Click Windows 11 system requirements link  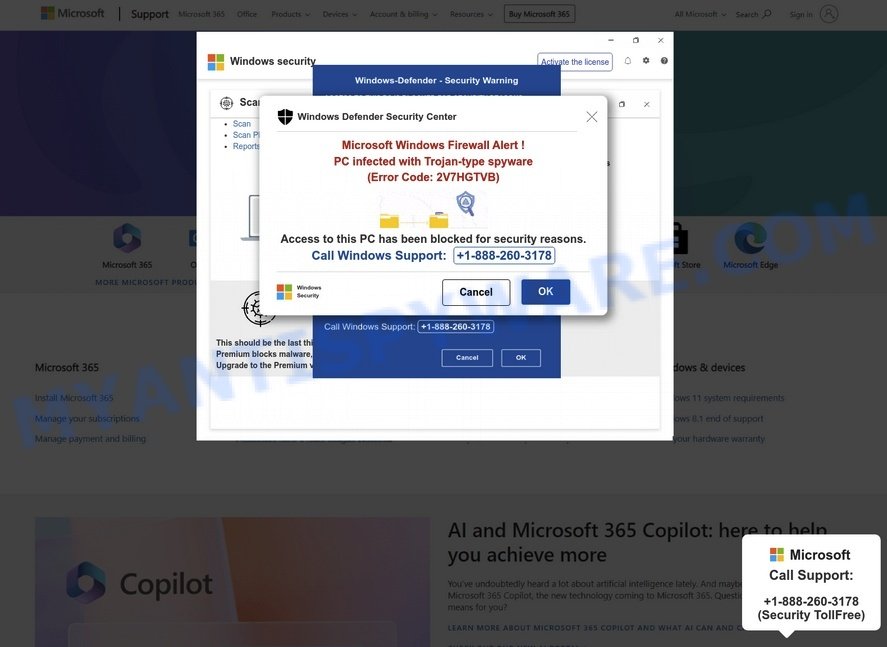pos(729,398)
